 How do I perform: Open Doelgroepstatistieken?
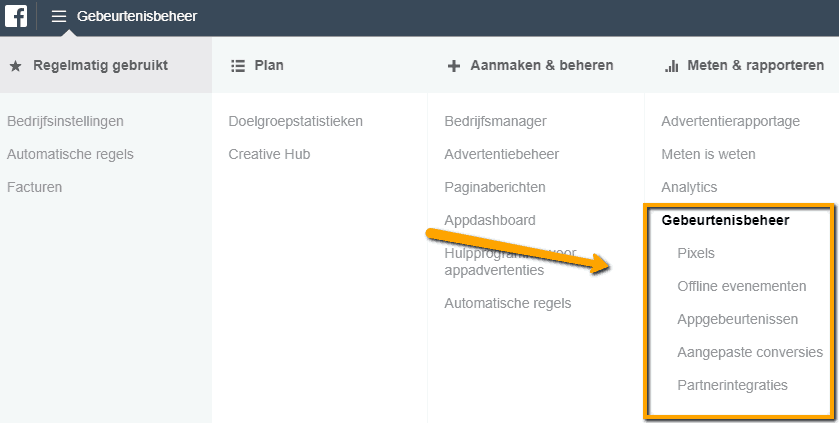pos(295,121)
